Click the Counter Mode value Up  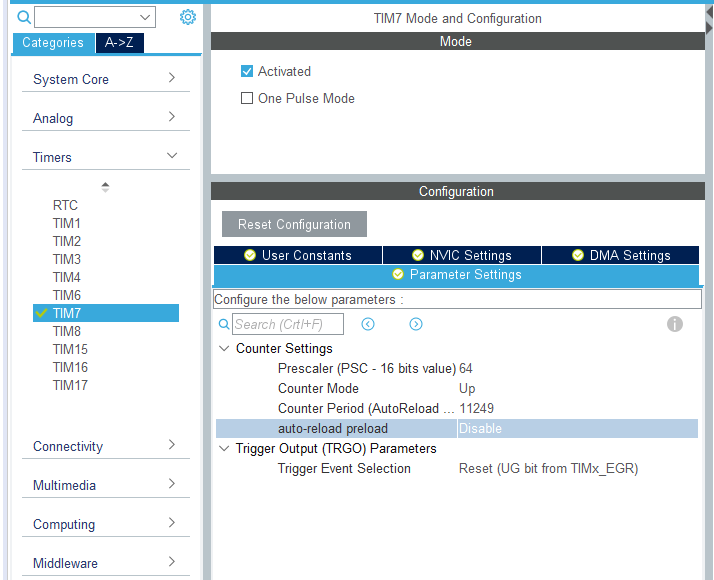pyautogui.click(x=467, y=388)
